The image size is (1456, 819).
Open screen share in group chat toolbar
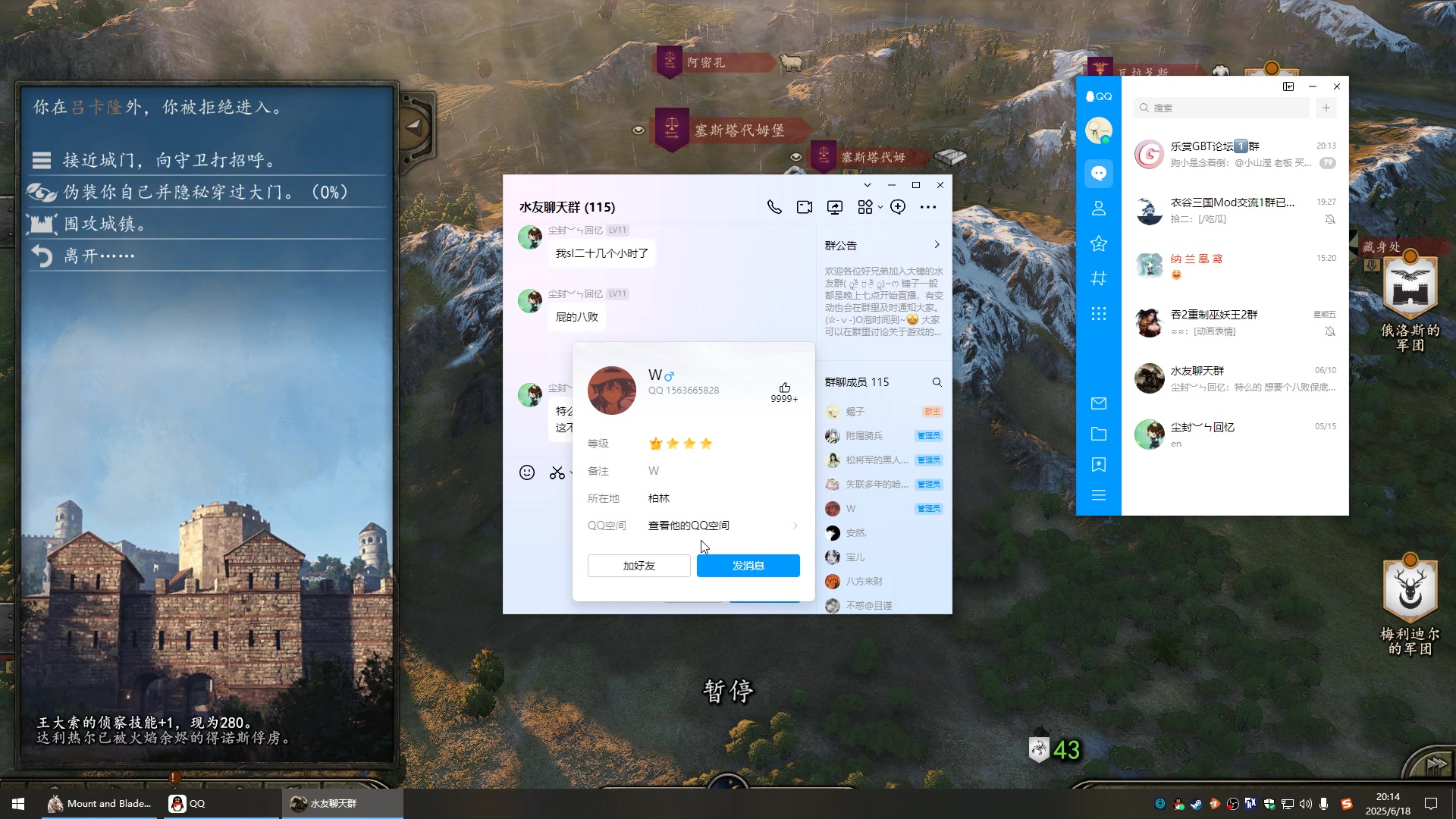835,207
